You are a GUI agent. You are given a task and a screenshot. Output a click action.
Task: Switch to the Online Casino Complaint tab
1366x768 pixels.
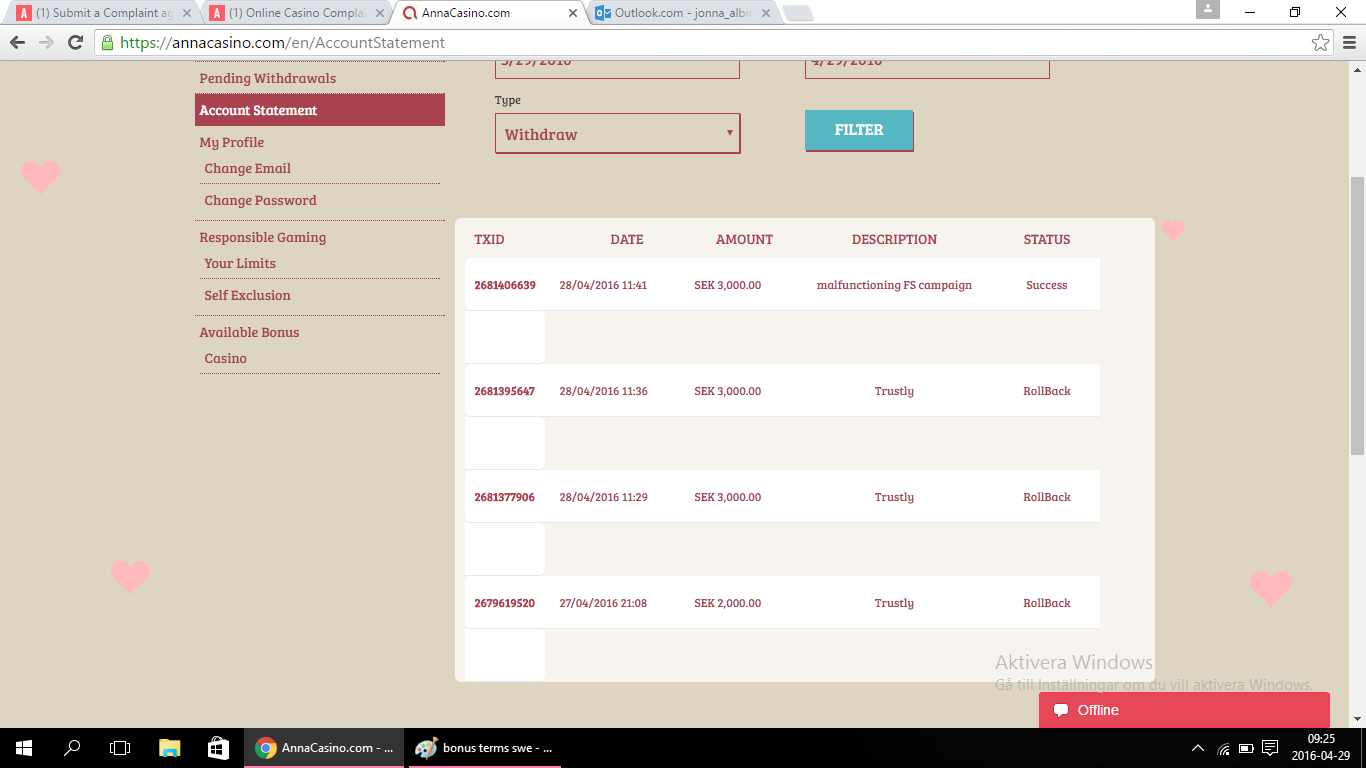(x=294, y=14)
